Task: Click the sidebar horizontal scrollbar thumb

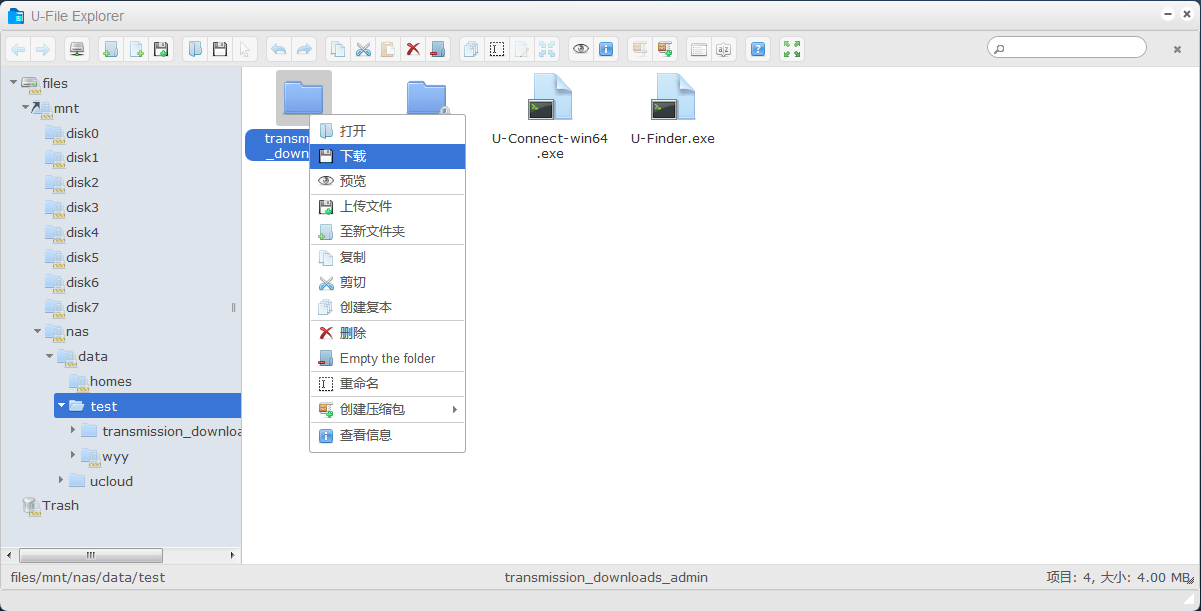Action: [90, 555]
